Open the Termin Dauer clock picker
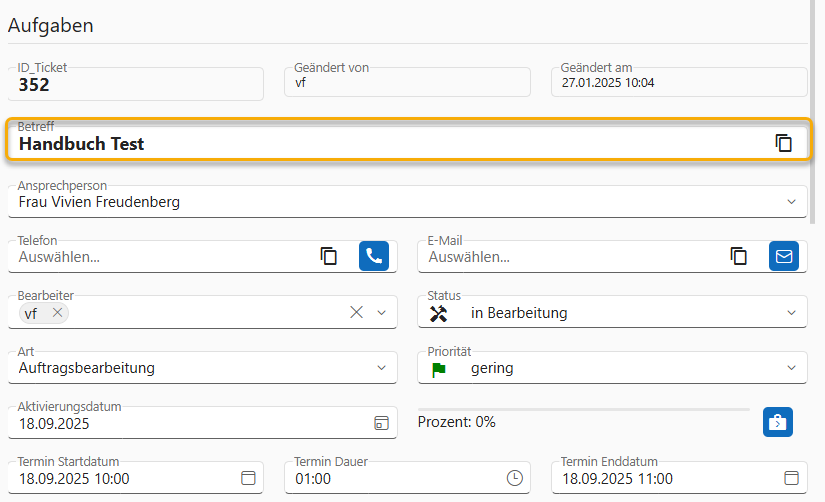The width and height of the screenshot is (825, 502). coord(515,478)
